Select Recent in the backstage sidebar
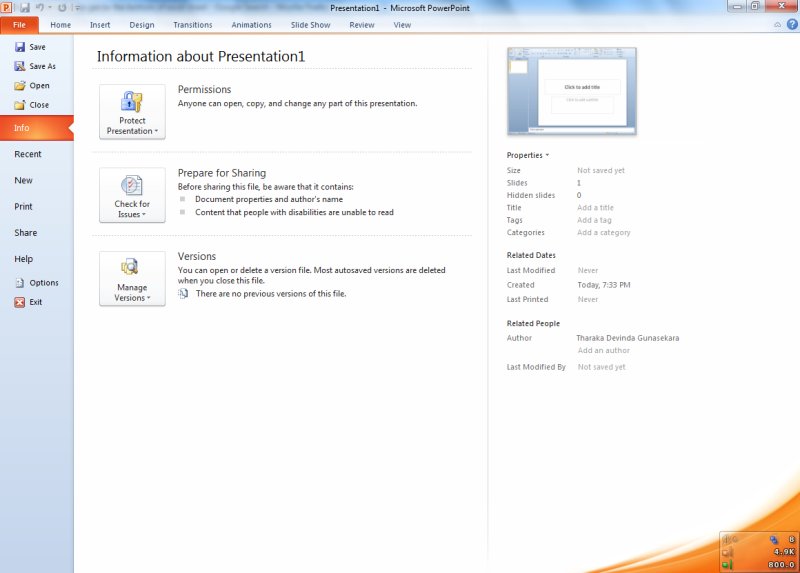 (x=37, y=154)
